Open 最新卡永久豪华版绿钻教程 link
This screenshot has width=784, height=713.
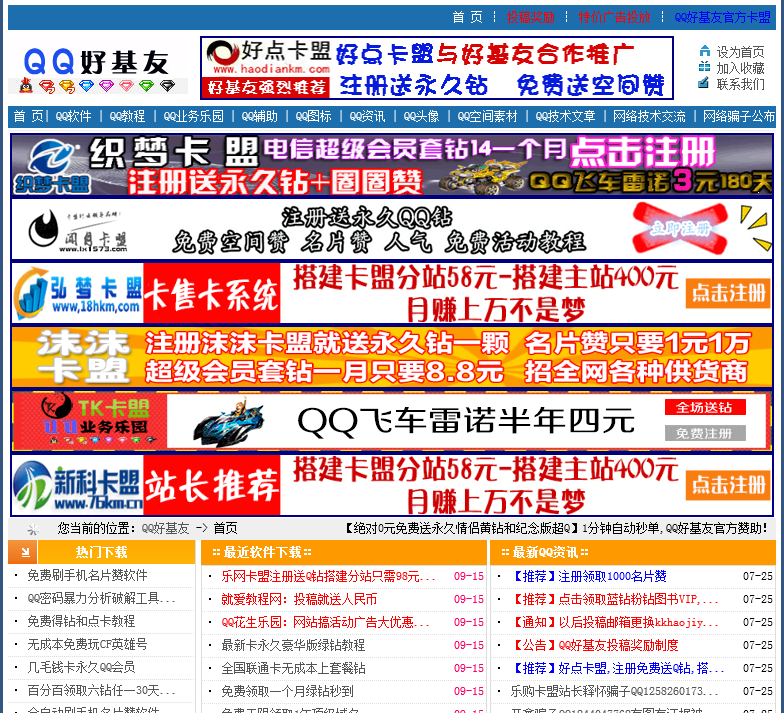pyautogui.click(x=293, y=646)
